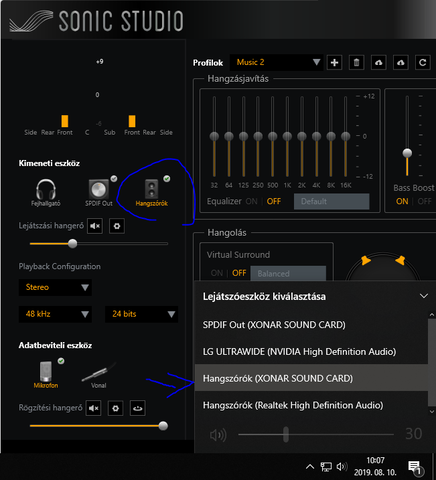The width and height of the screenshot is (436, 480).
Task: Open the Equalizer Default preset dropdown
Action: click(332, 201)
